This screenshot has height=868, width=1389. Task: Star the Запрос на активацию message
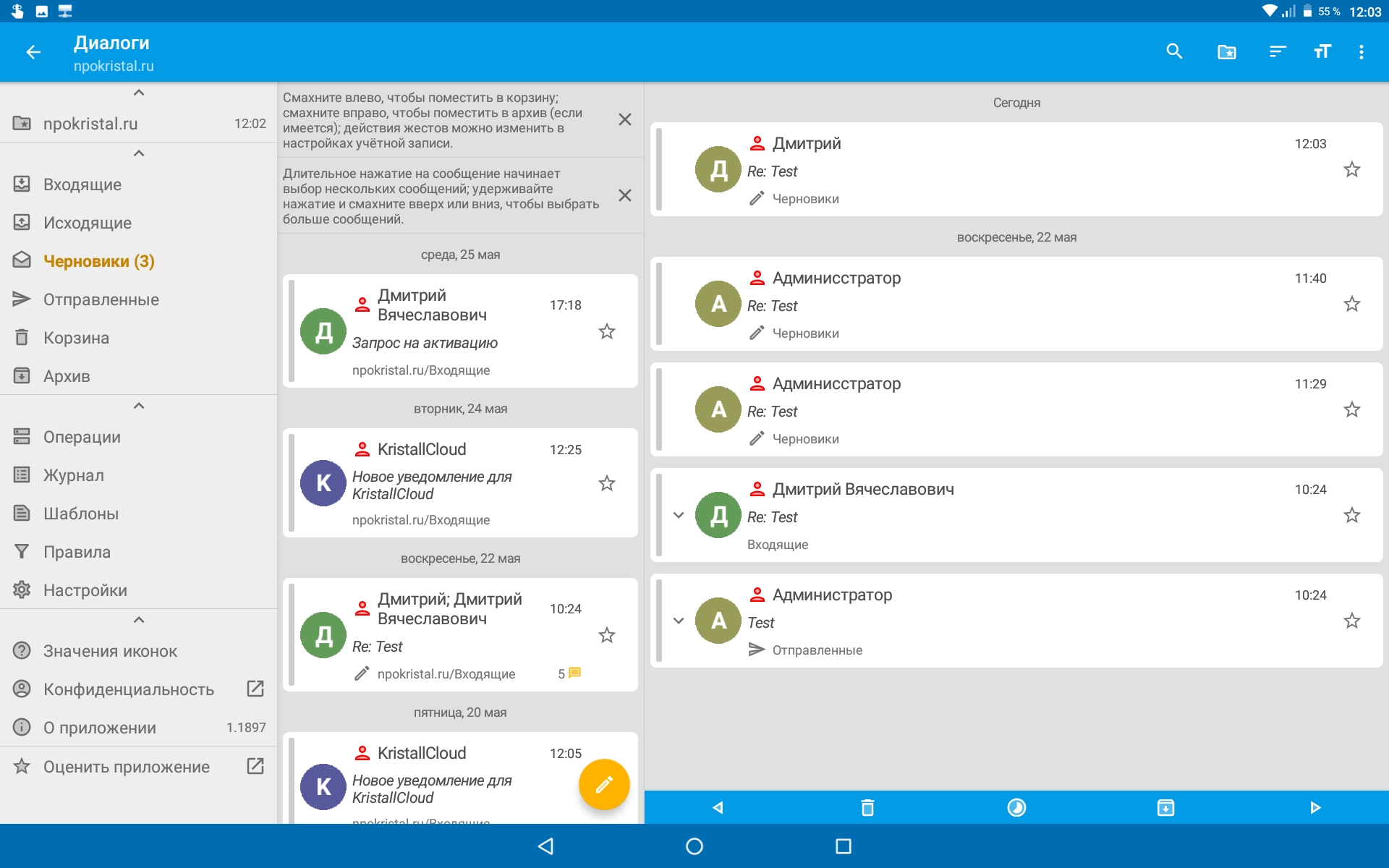[x=607, y=331]
